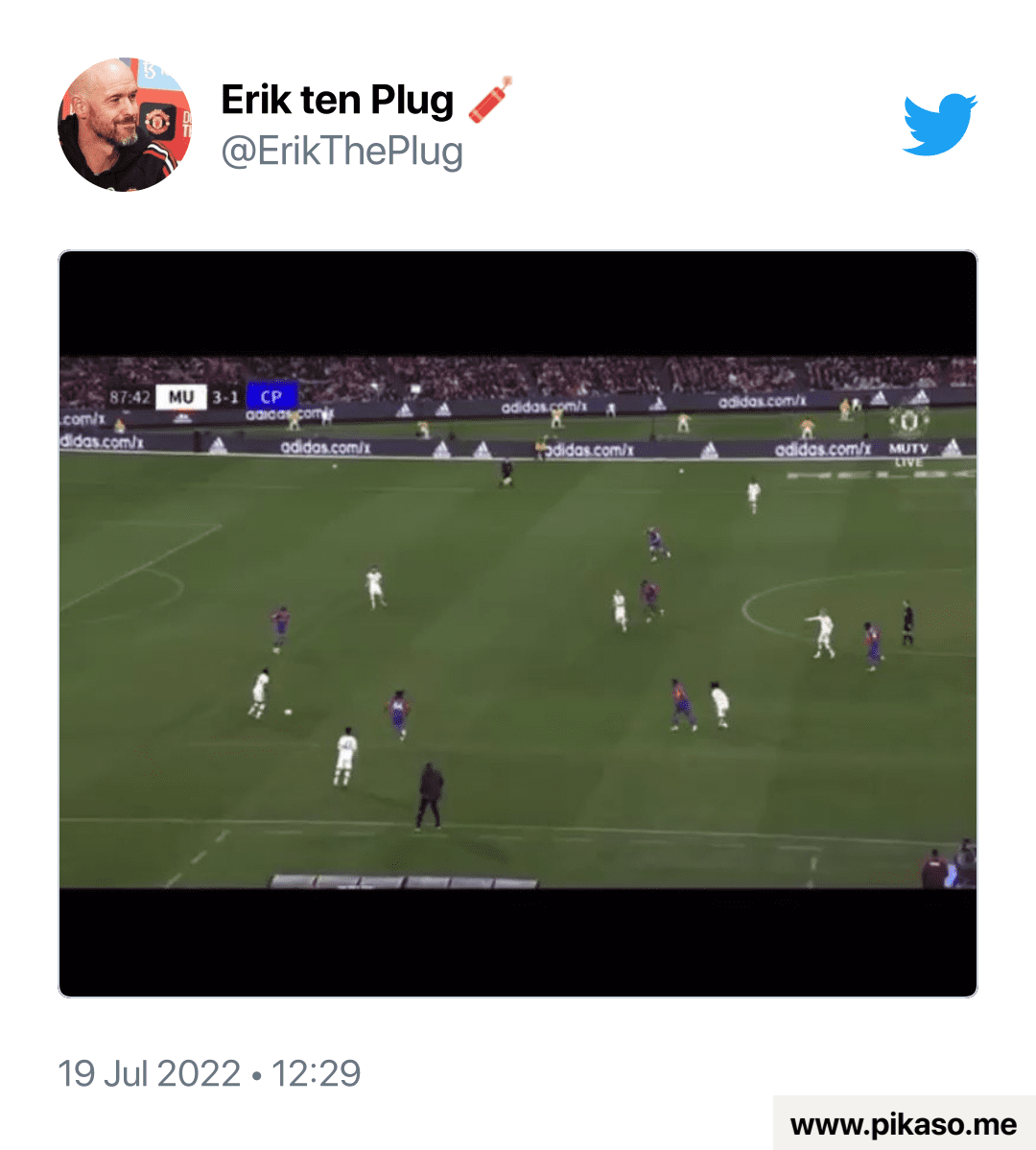Click the 87:42 match clock
The image size is (1036, 1150).
tap(129, 397)
